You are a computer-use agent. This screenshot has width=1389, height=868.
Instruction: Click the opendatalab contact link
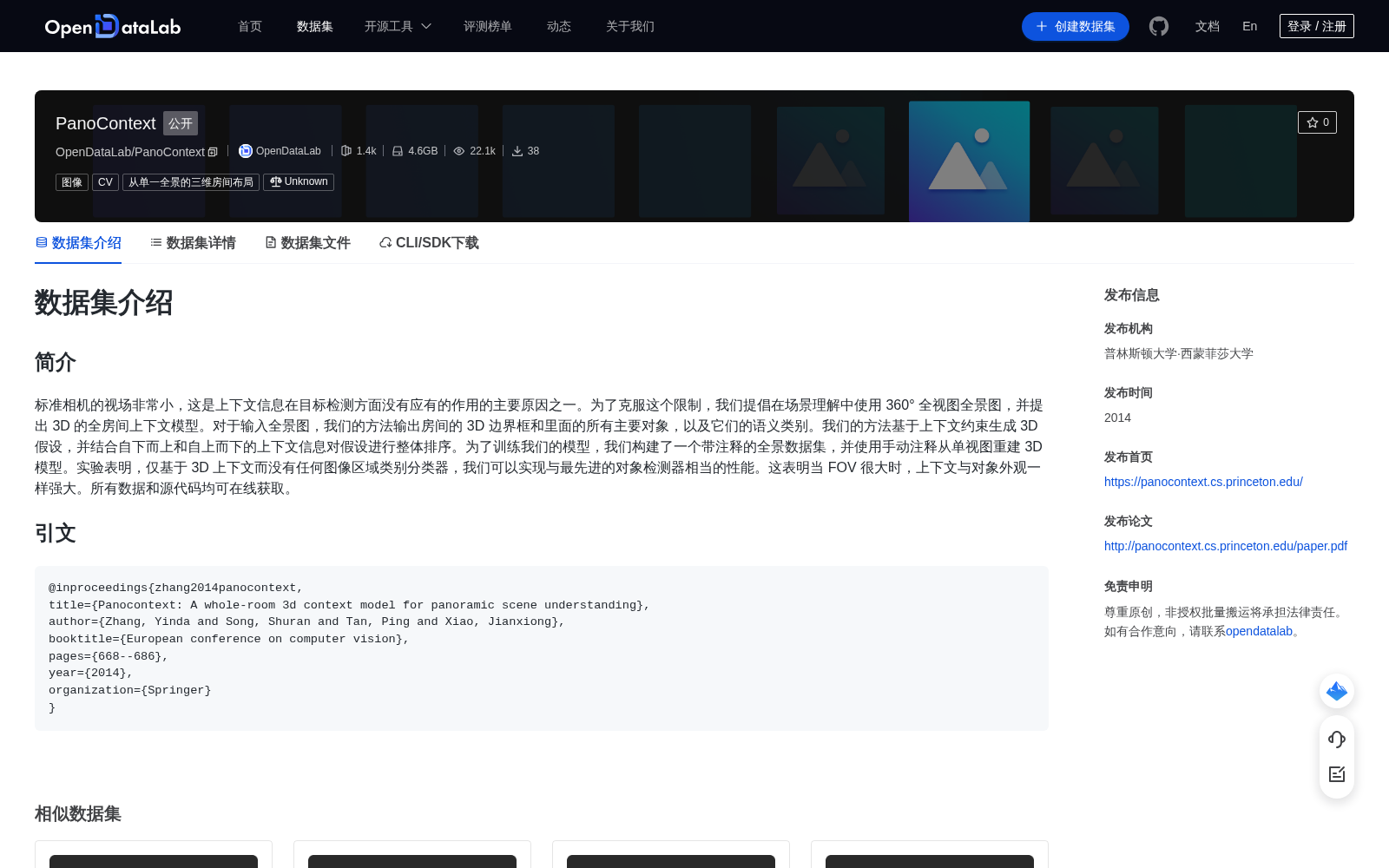1259,631
